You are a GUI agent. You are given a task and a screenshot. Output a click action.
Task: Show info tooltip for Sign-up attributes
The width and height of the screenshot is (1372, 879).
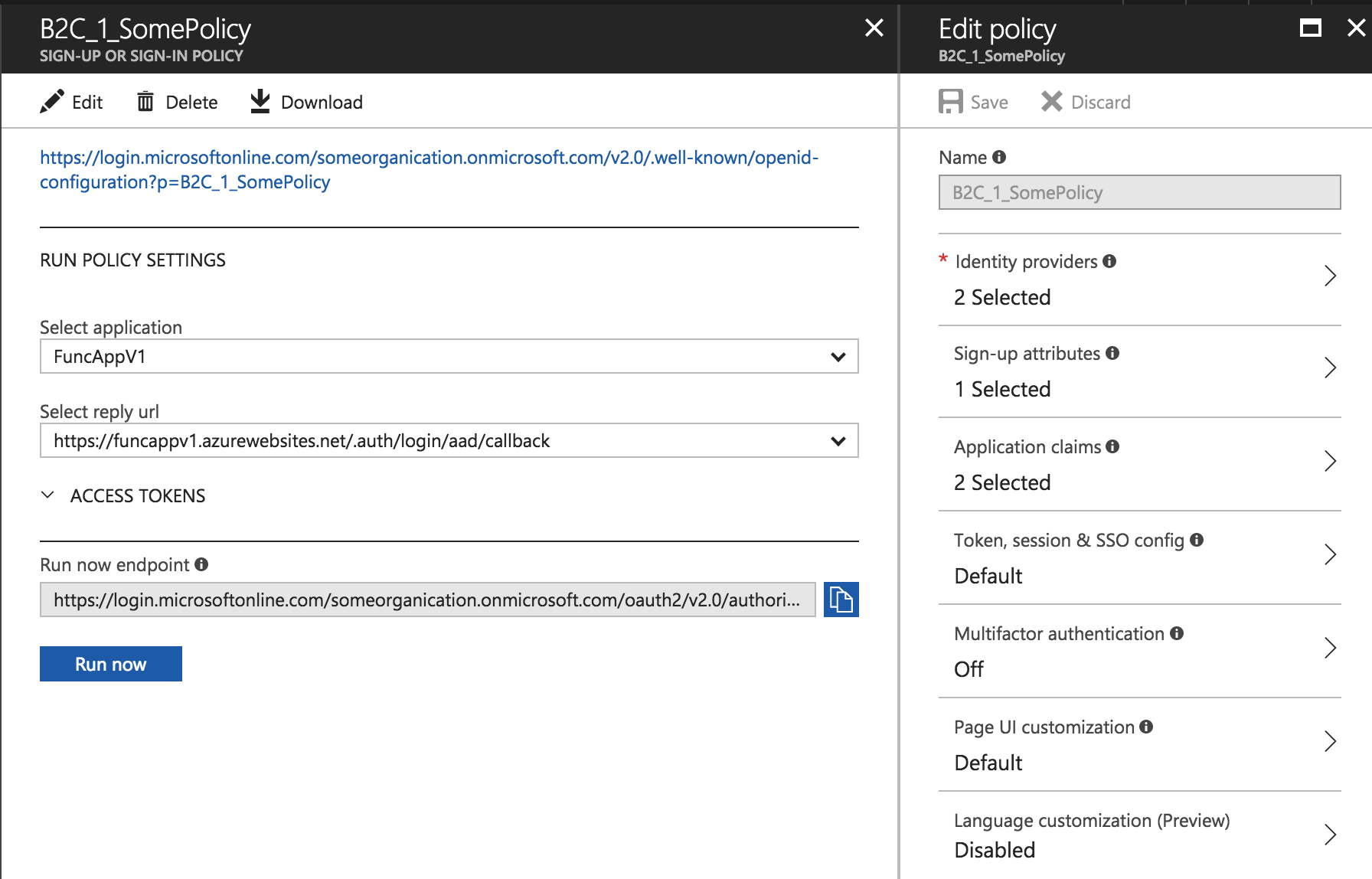(1112, 353)
